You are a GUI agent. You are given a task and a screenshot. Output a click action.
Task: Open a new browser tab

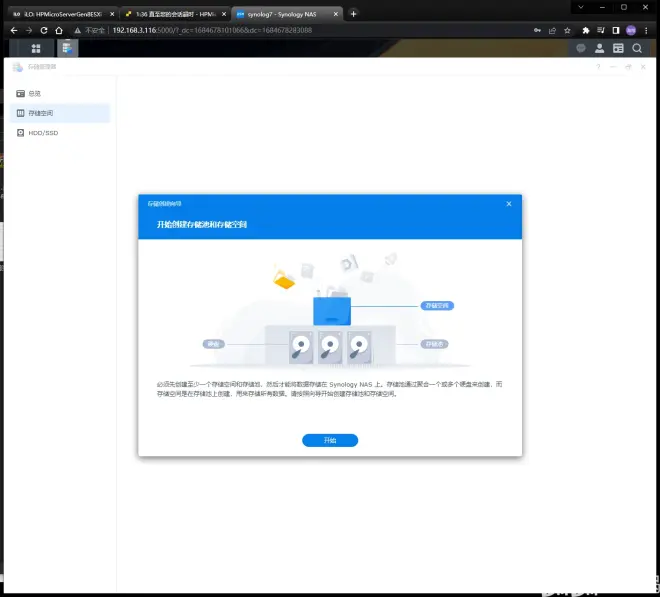point(353,14)
